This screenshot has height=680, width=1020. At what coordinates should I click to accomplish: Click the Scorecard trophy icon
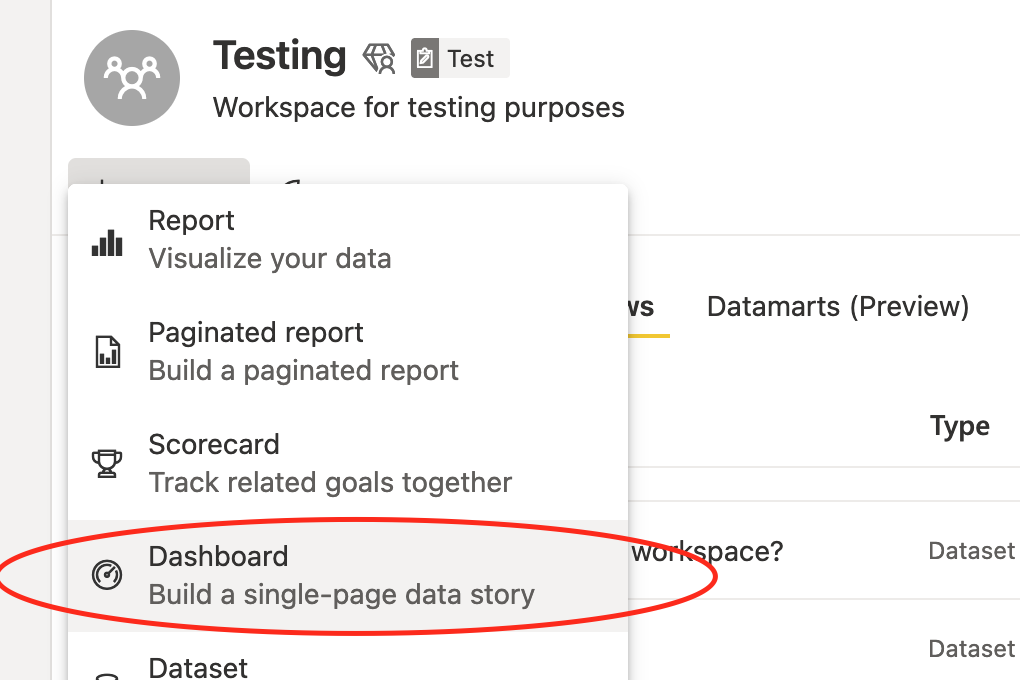coord(107,464)
